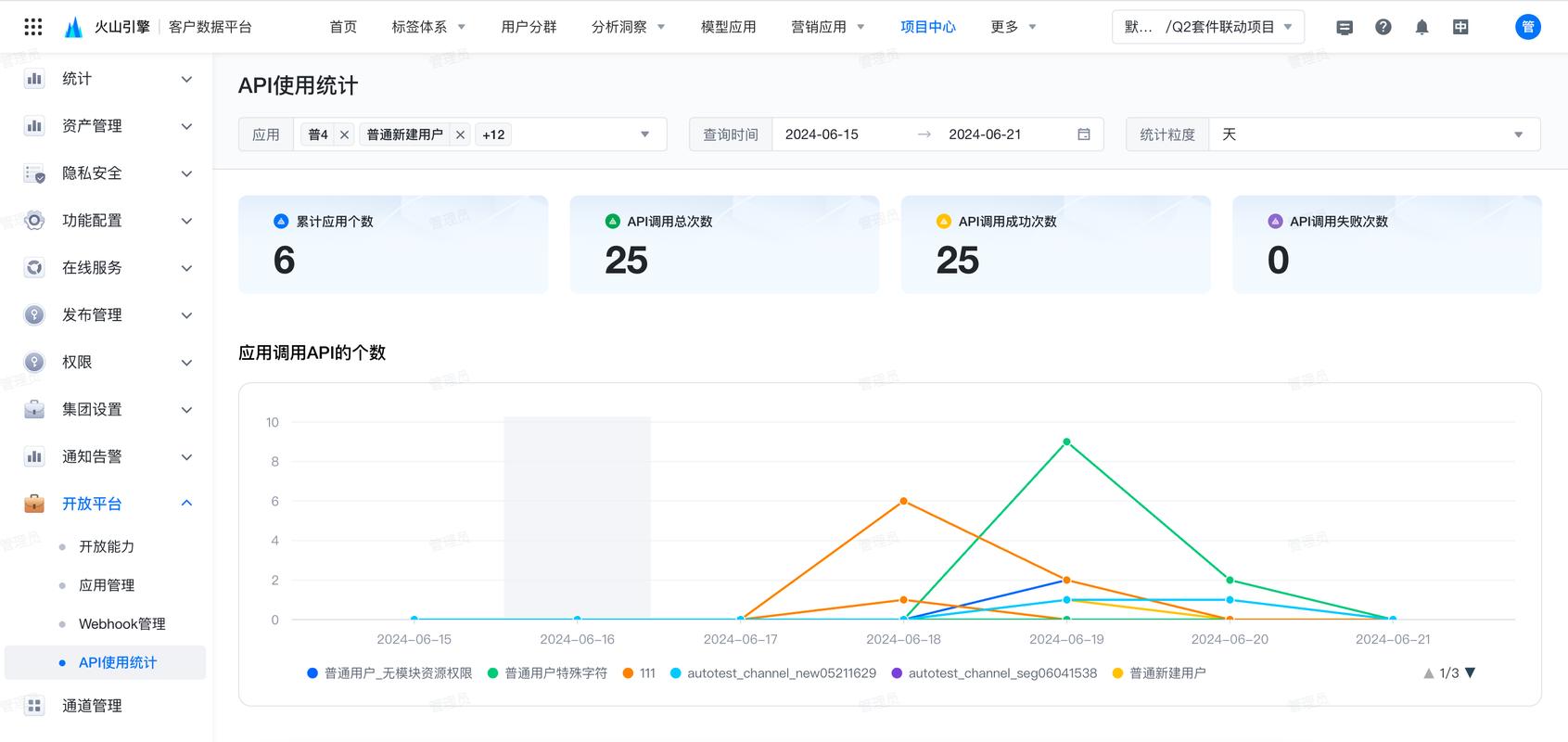
Task: Open the 应用 multi-select dropdown arrow
Action: pyautogui.click(x=644, y=134)
